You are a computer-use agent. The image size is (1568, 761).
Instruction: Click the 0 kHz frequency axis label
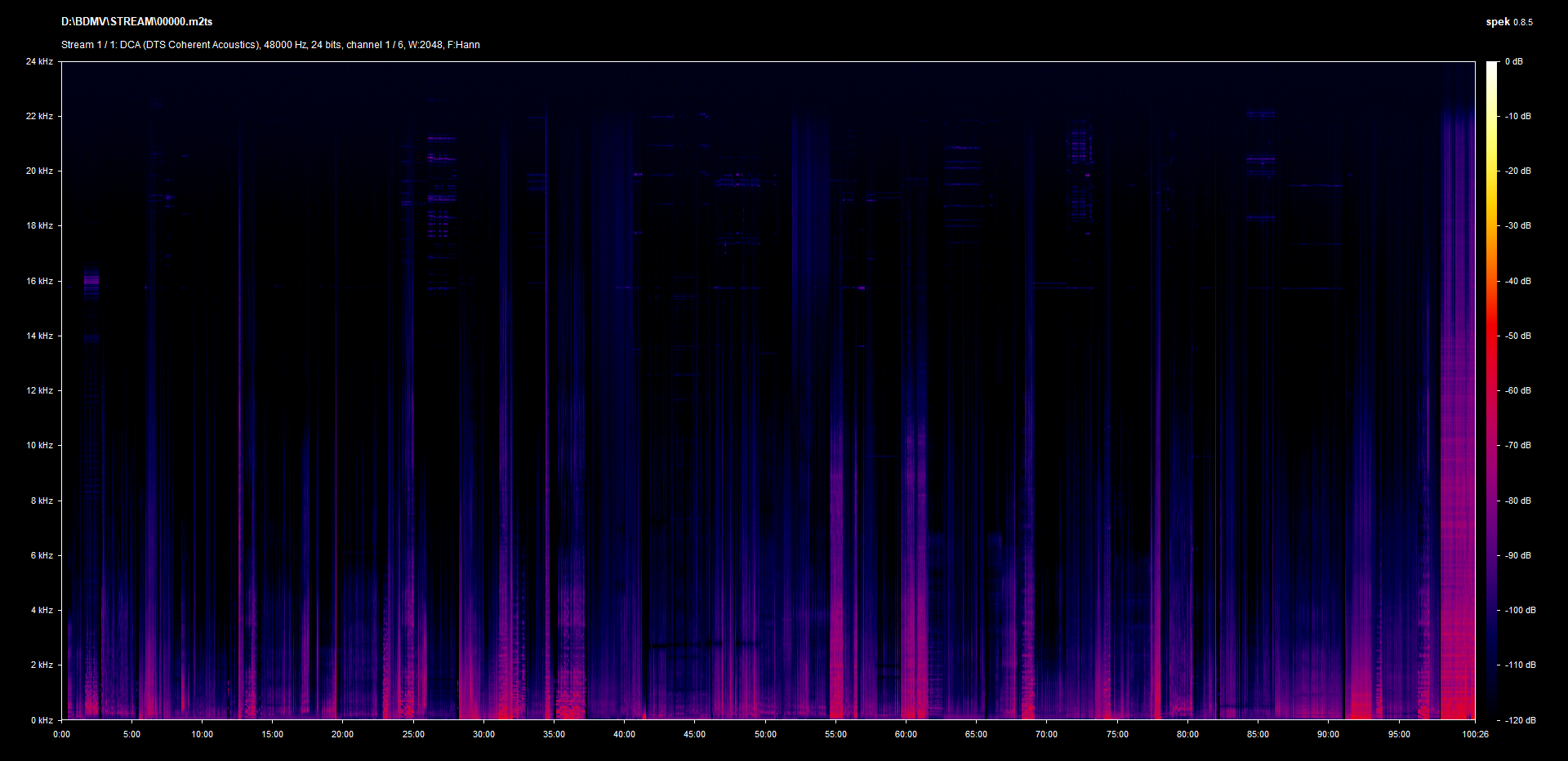(42, 720)
